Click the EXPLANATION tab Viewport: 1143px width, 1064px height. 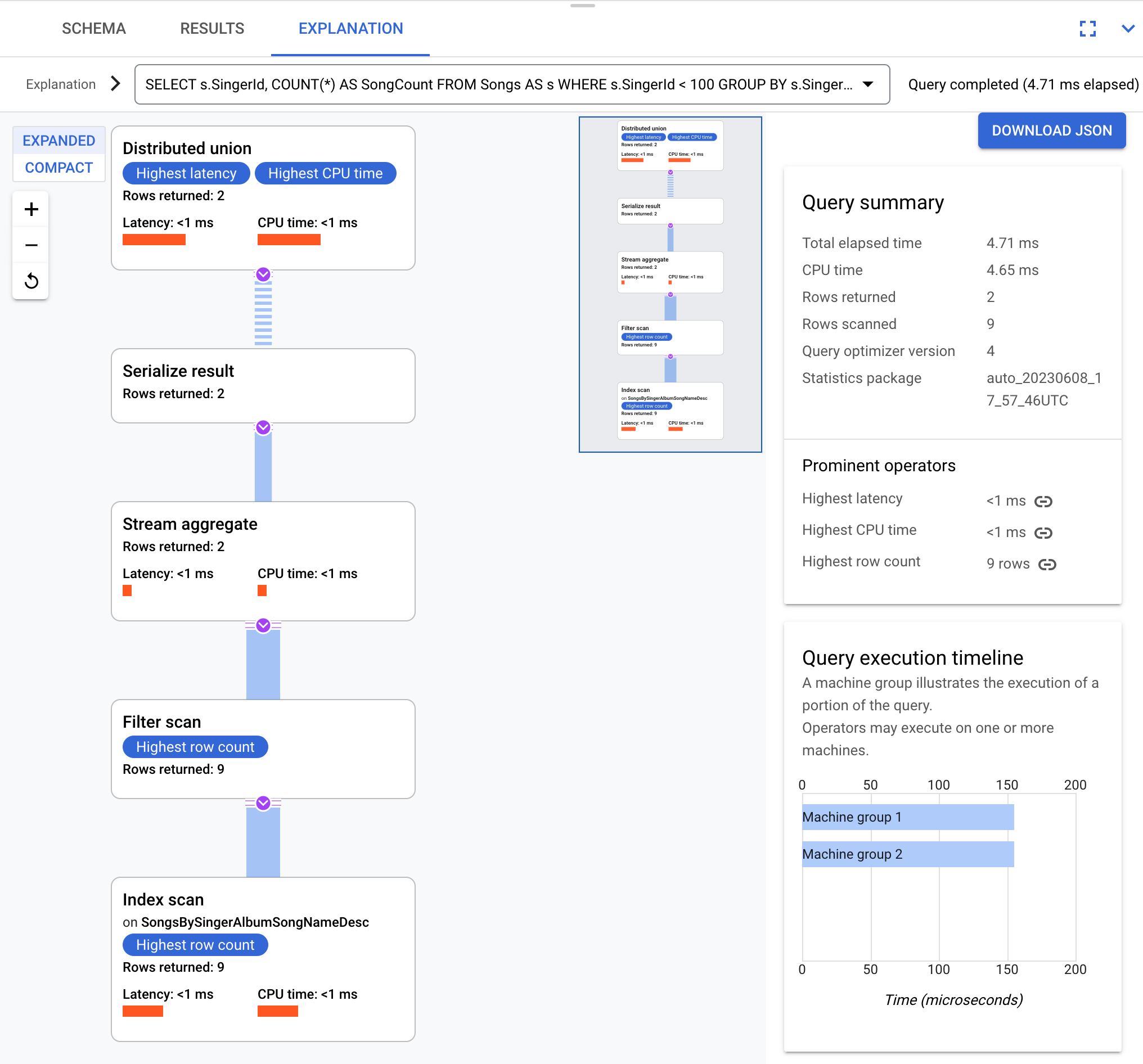pyautogui.click(x=350, y=27)
